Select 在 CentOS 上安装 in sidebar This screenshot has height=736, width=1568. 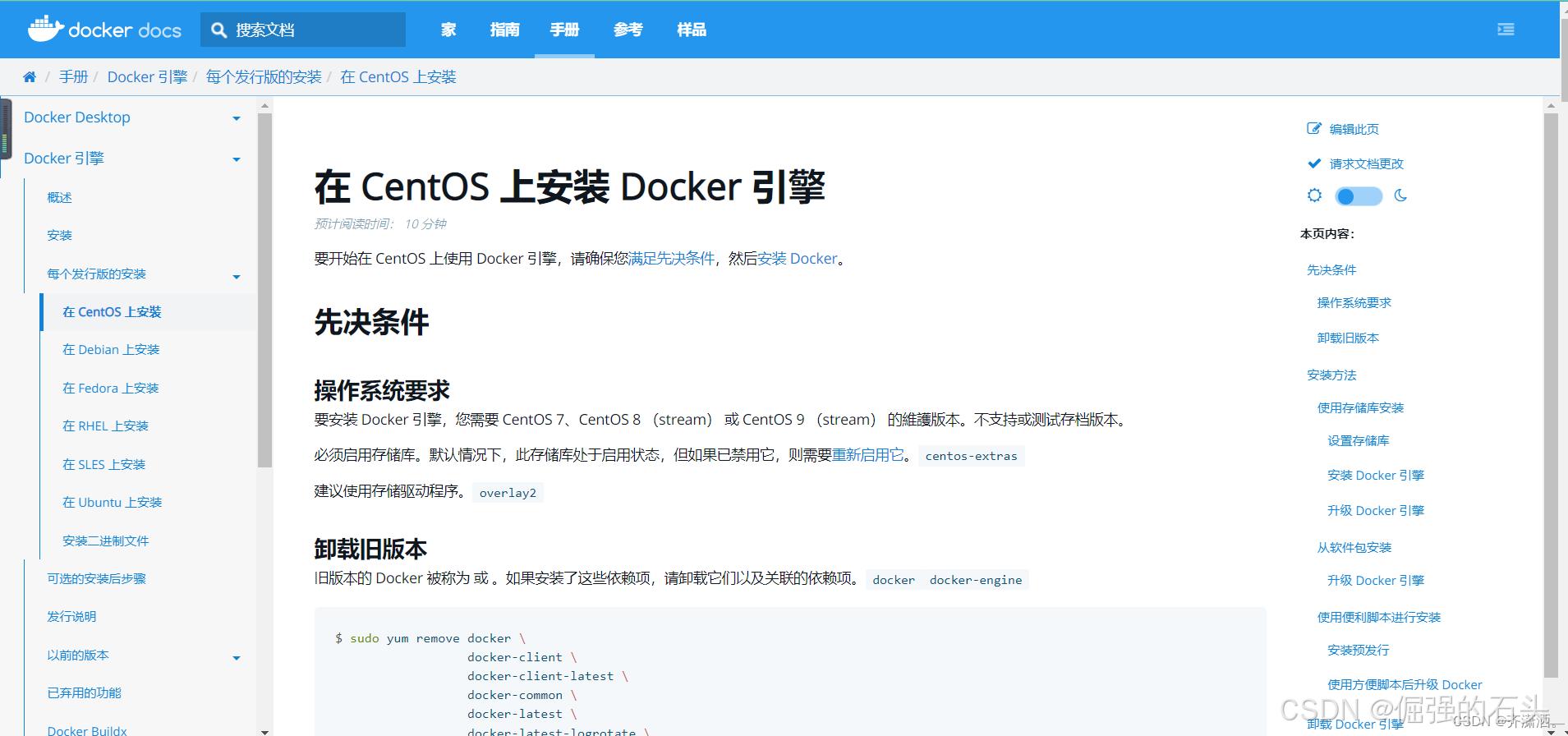(113, 312)
